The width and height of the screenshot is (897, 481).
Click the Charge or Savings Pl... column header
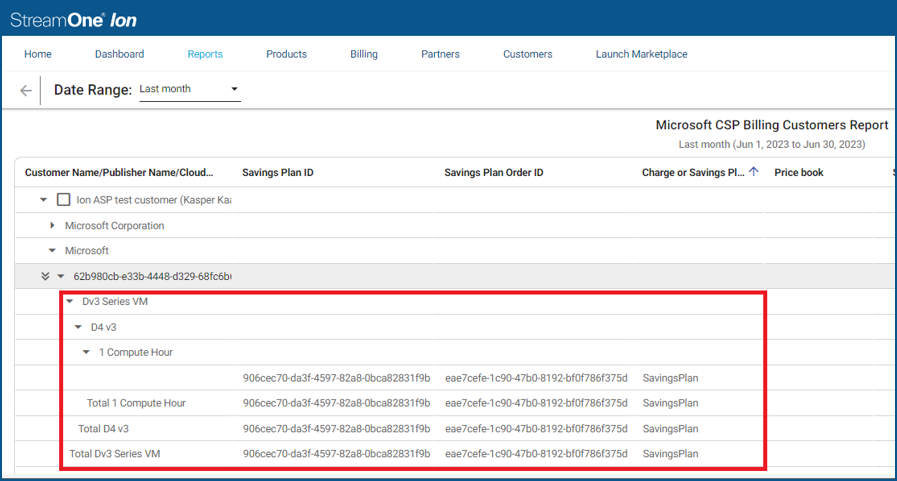pyautogui.click(x=693, y=173)
